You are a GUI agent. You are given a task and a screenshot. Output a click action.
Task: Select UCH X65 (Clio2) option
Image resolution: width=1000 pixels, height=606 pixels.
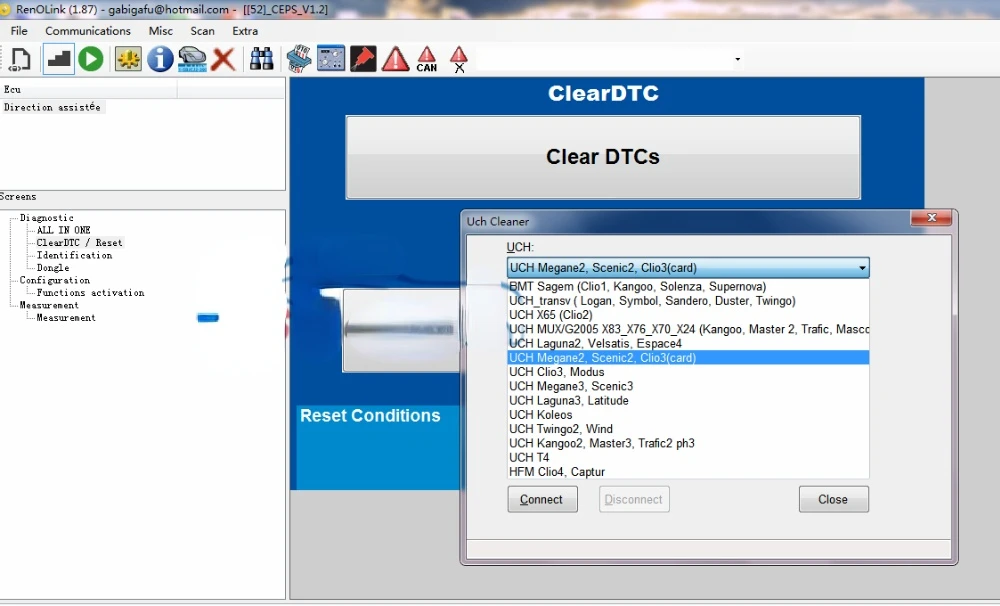[688, 314]
